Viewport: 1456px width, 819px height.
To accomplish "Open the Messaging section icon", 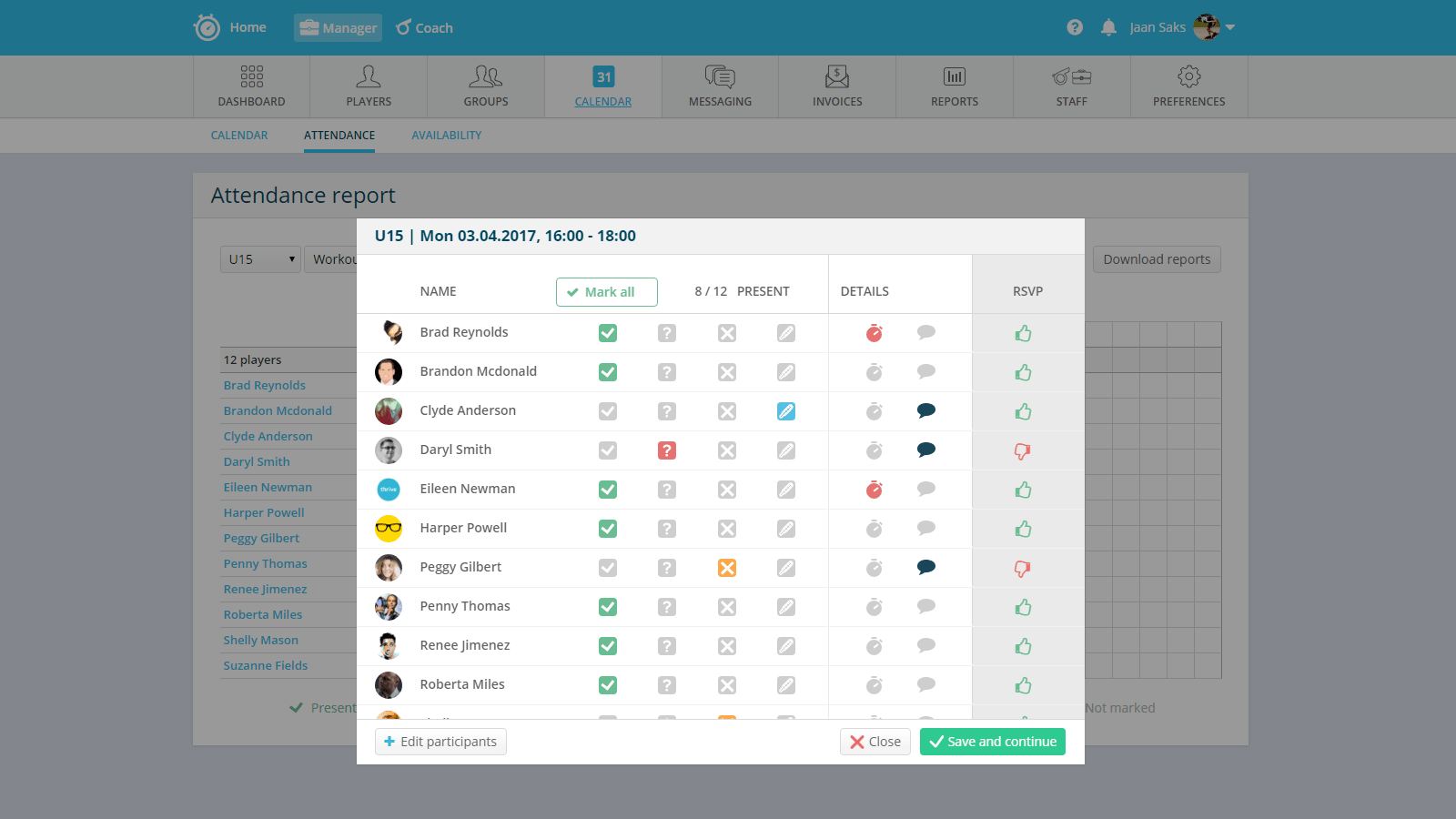I will 720,76.
